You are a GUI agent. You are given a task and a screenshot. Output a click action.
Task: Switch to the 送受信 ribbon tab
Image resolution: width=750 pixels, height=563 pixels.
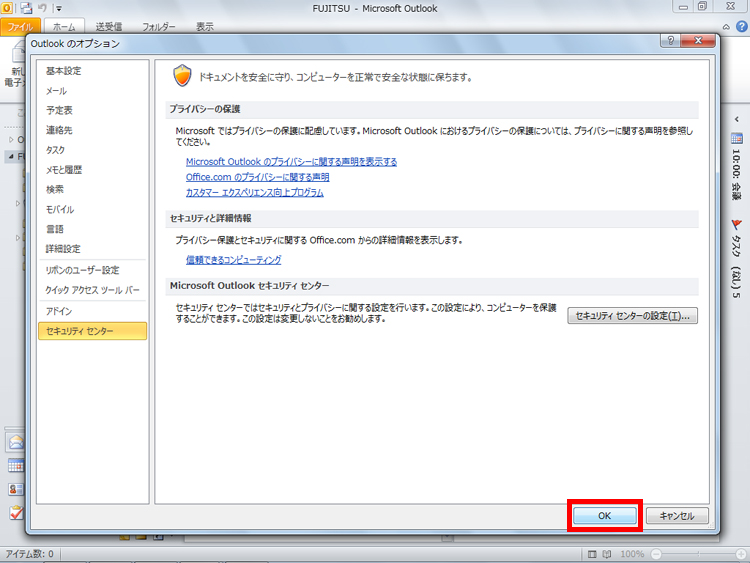pos(109,27)
